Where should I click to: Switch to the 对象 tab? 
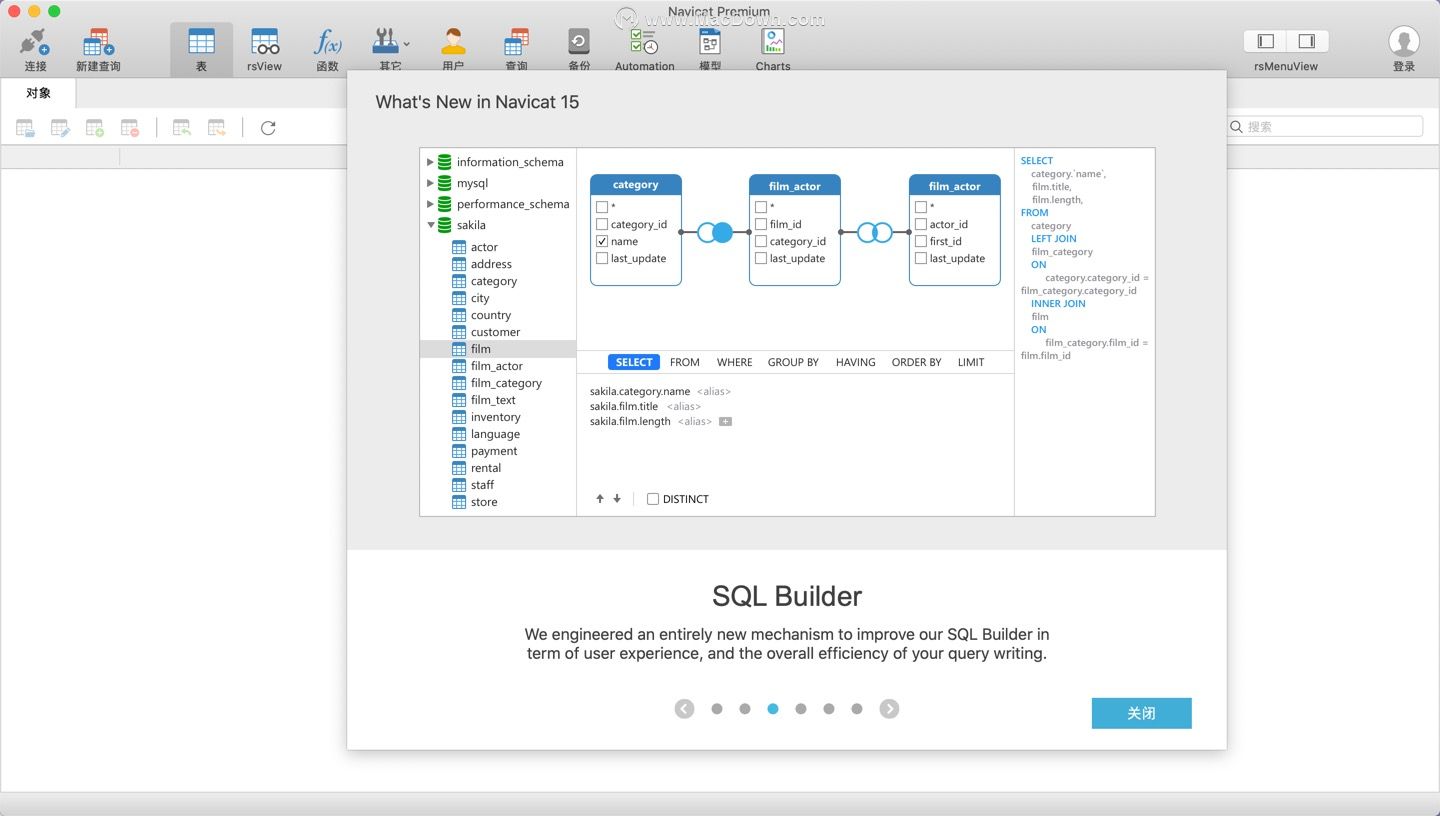38,93
